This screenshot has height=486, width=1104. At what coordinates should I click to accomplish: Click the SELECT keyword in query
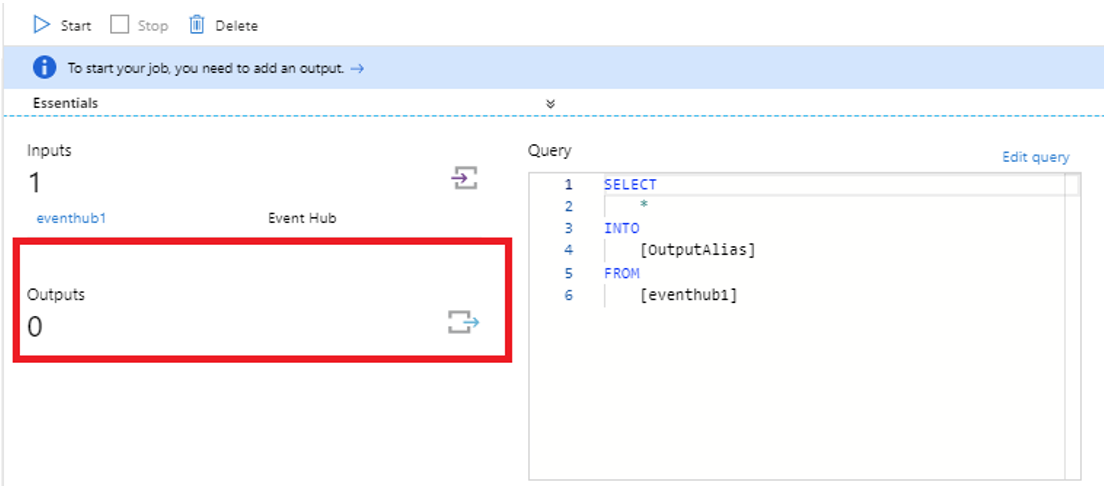(630, 185)
